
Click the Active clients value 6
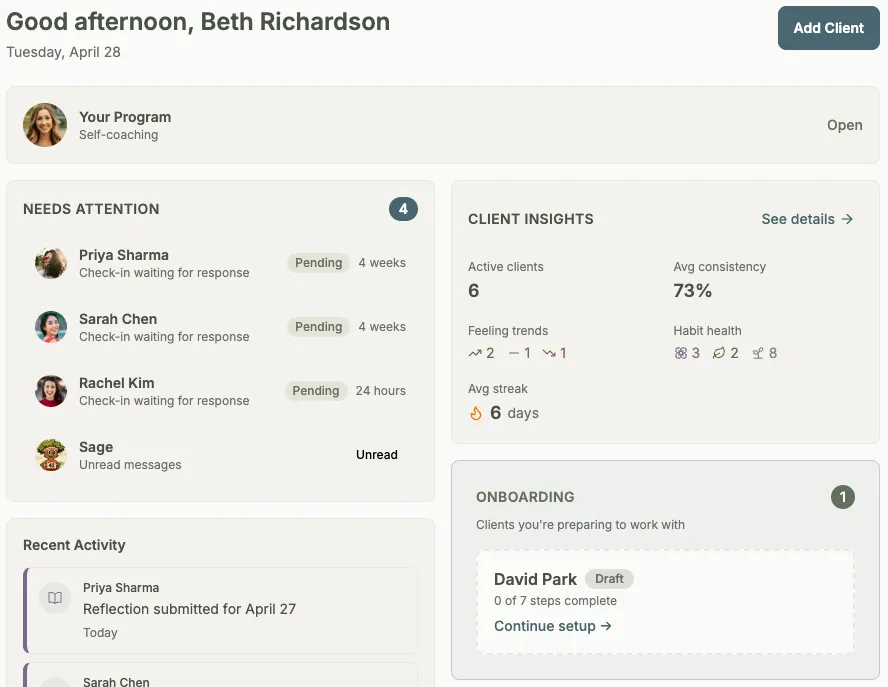[473, 291]
